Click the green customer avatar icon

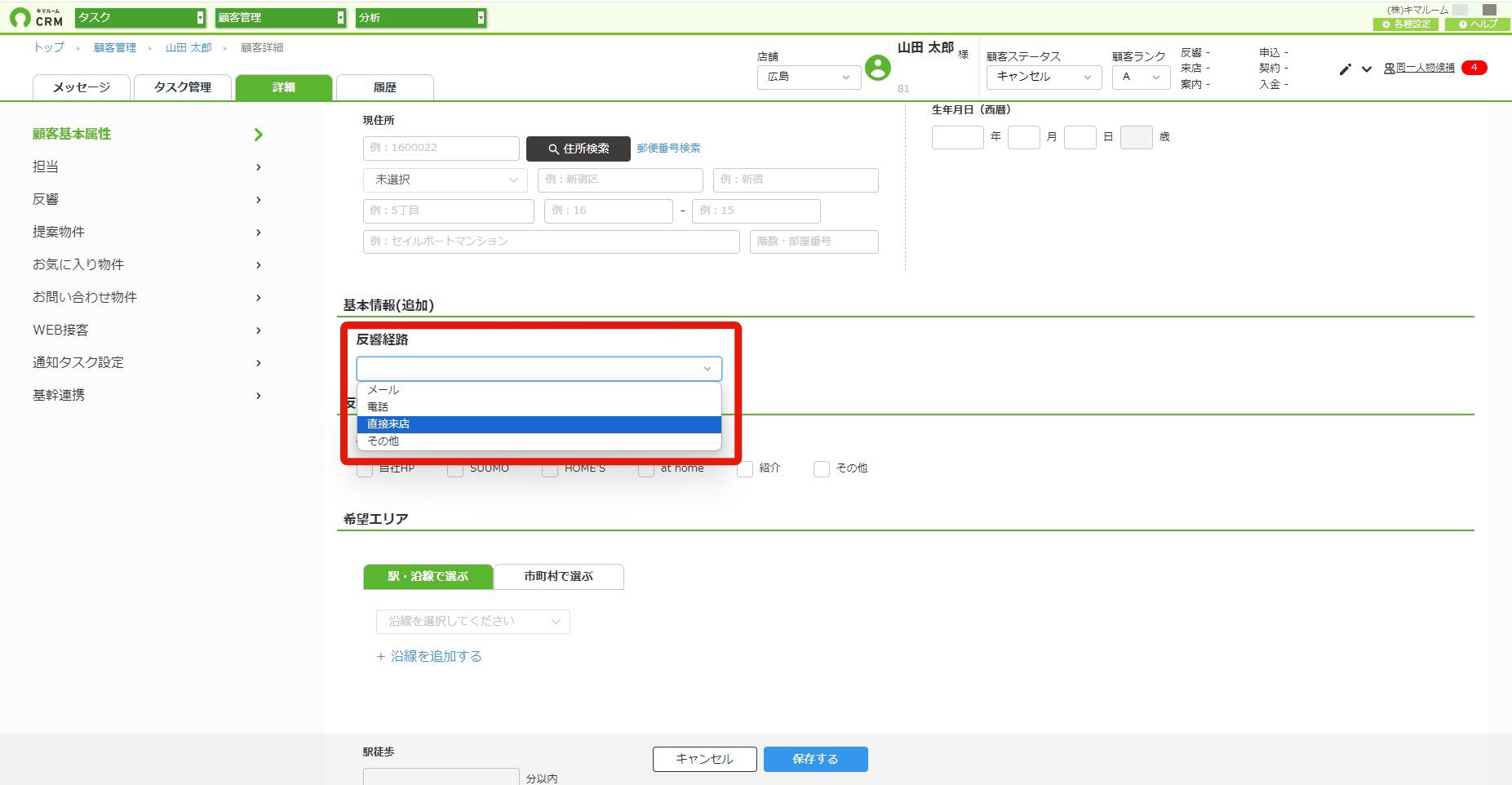(878, 69)
